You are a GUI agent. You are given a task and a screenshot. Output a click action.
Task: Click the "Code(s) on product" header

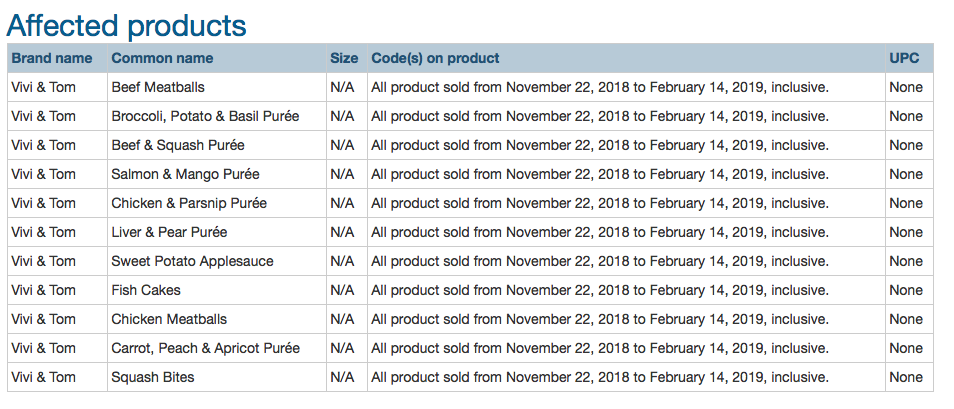point(435,58)
